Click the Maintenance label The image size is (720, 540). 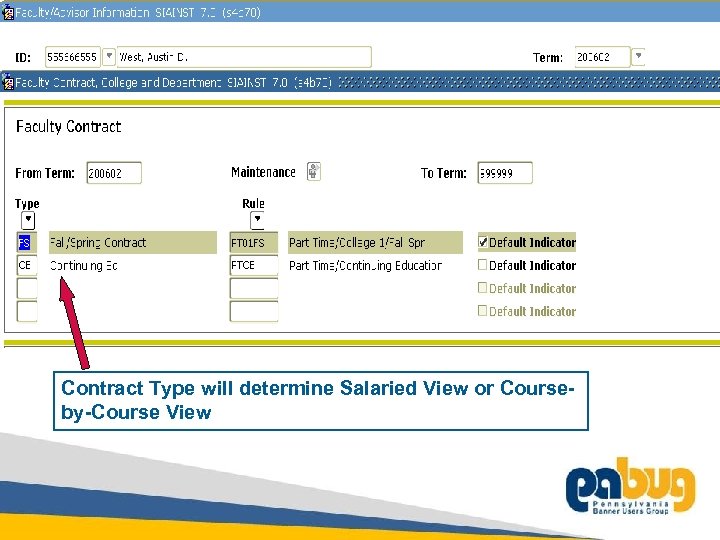(x=263, y=172)
